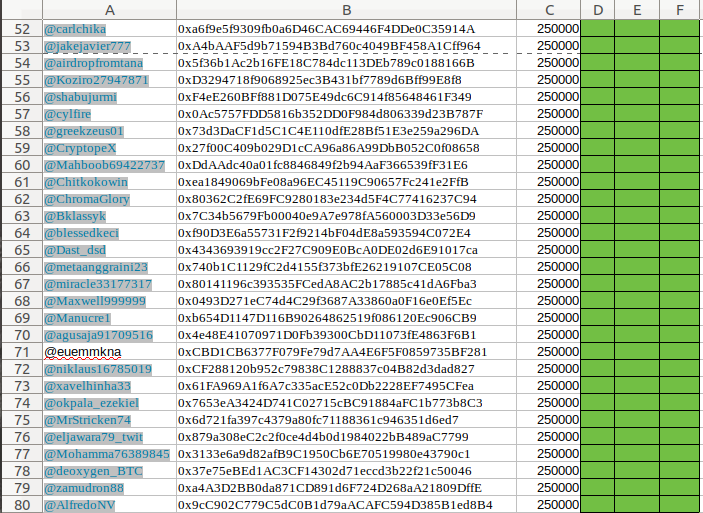
Task: Open the @blessedkeci link
Action: 81,233
